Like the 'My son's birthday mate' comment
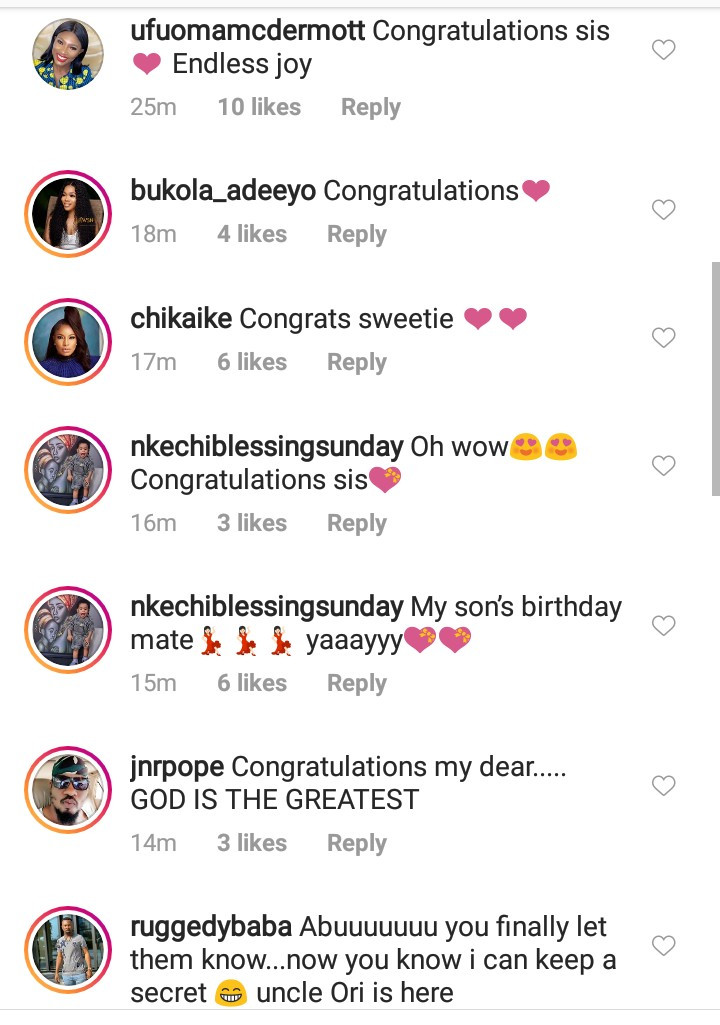 (663, 625)
